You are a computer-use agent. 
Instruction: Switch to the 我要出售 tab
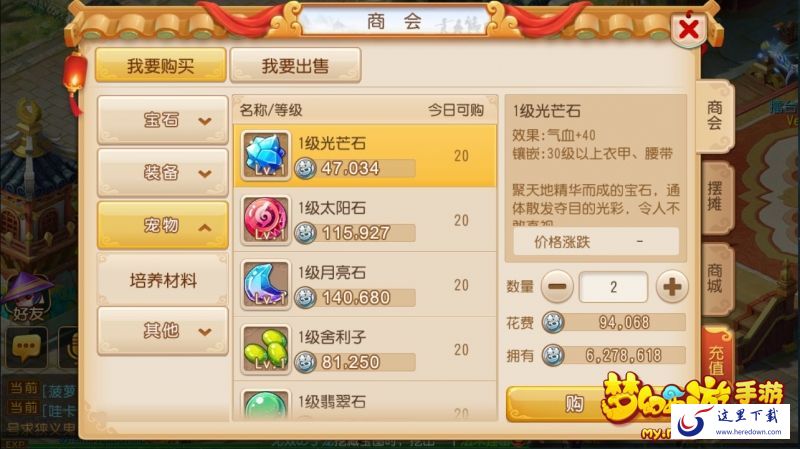pos(295,65)
